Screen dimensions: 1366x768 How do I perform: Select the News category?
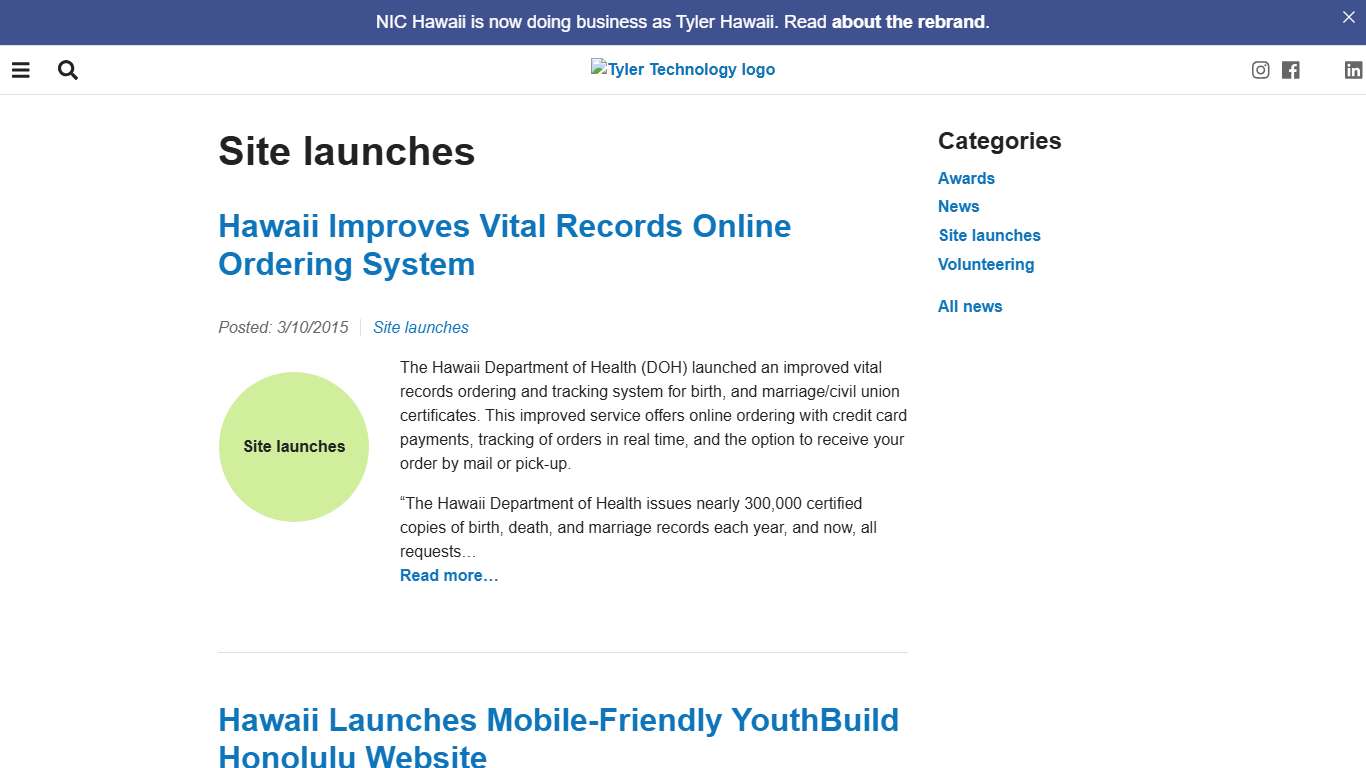[x=958, y=206]
